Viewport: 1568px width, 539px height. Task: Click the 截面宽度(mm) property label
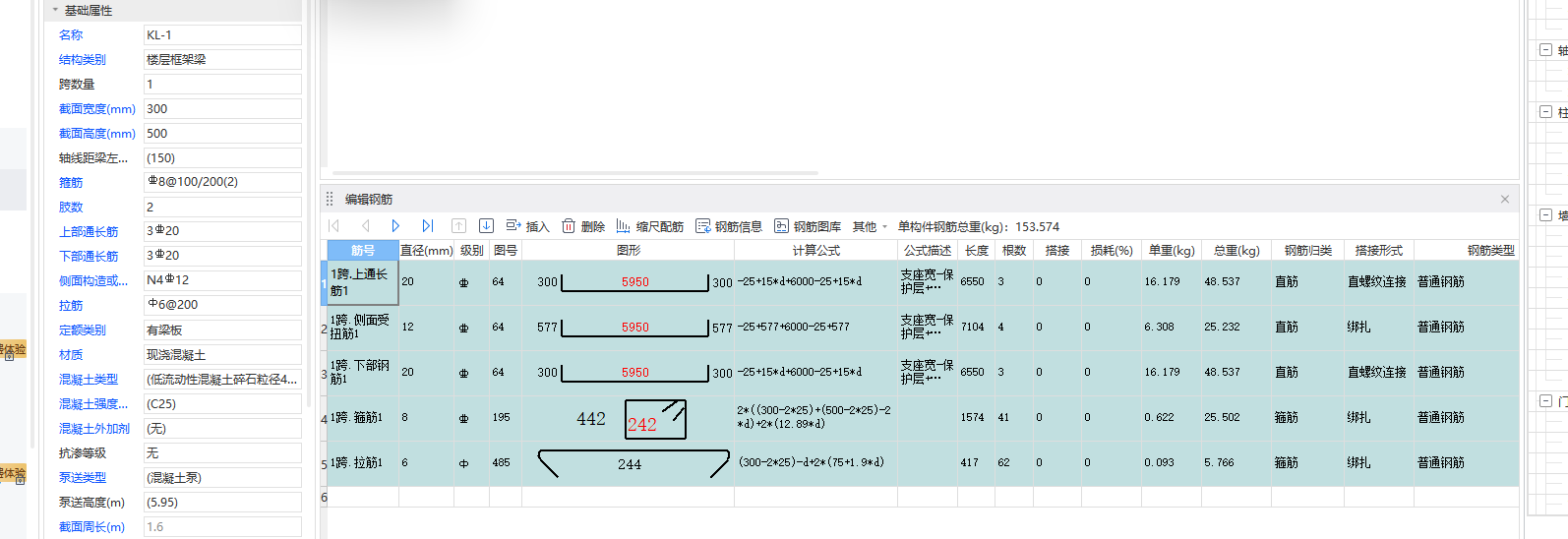(96, 109)
